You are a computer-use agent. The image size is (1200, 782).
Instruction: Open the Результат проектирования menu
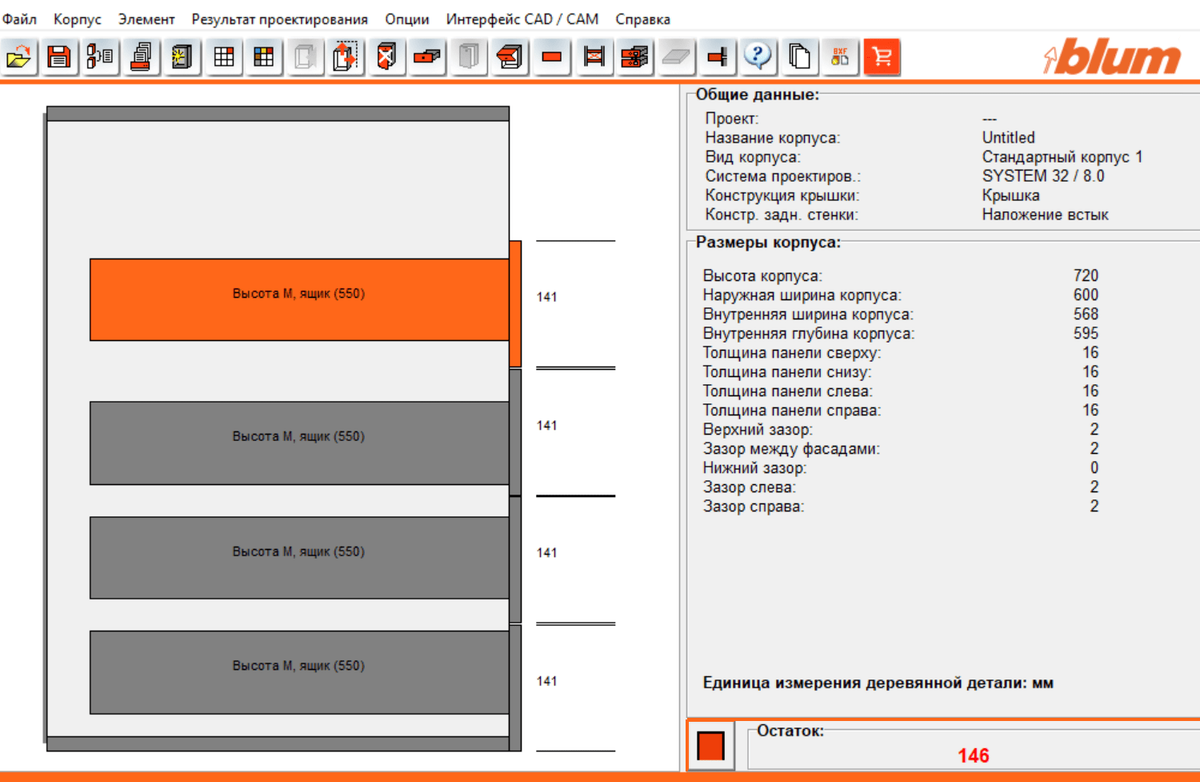[x=279, y=19]
